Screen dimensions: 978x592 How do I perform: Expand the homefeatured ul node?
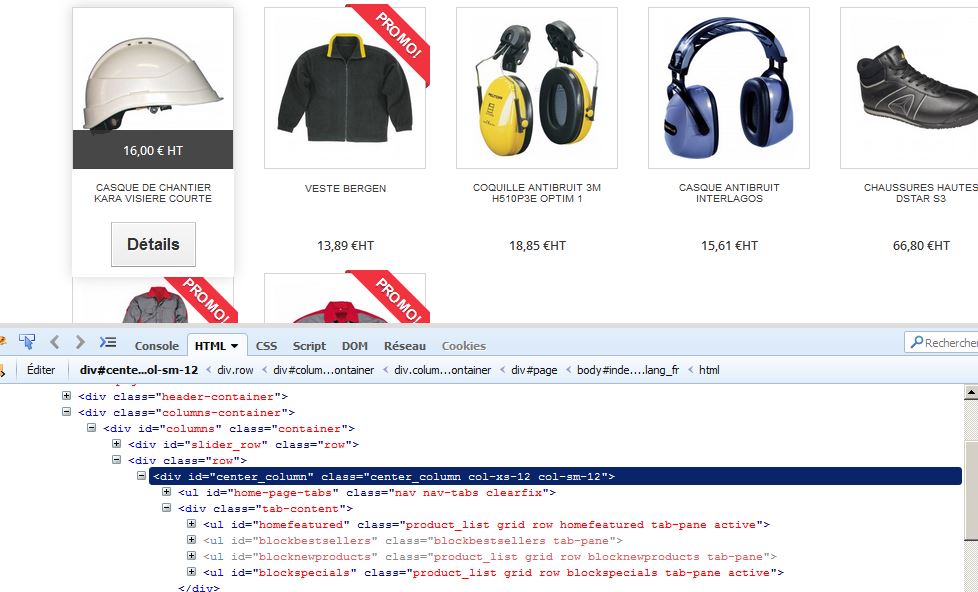pyautogui.click(x=191, y=524)
